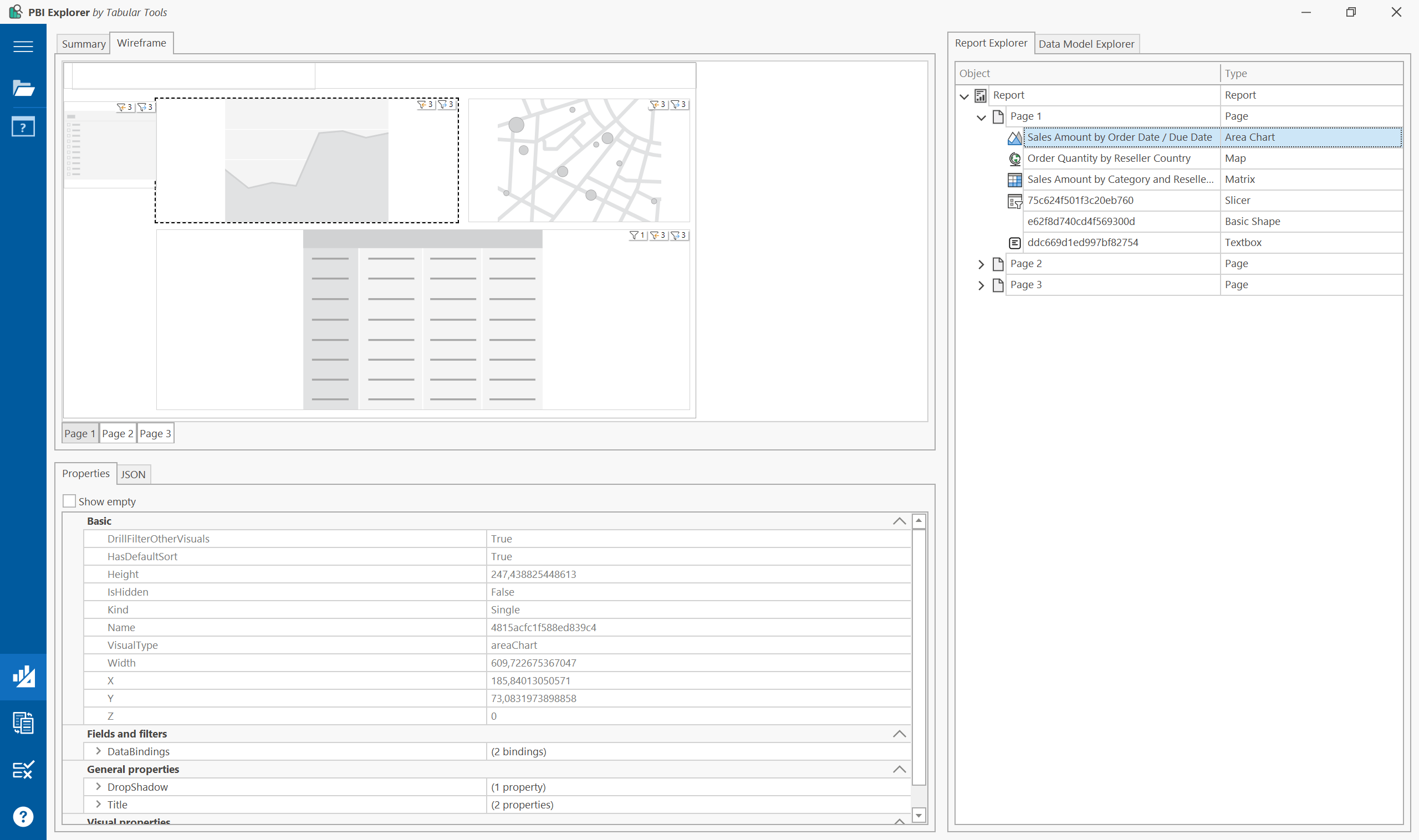Collapse the Page 1 tree node
This screenshot has height=840, width=1419.
coord(981,117)
